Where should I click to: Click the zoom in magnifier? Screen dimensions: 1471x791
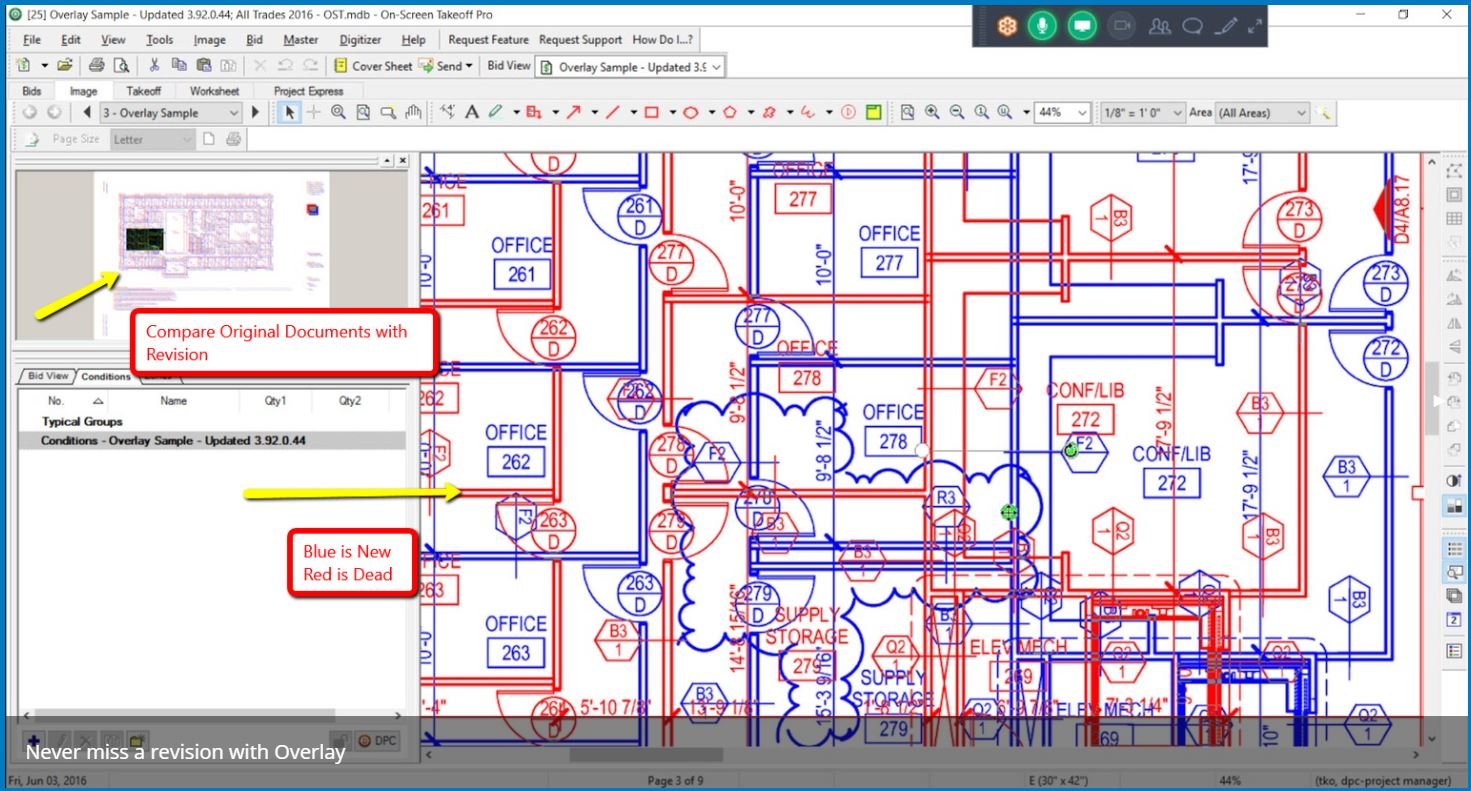click(932, 113)
